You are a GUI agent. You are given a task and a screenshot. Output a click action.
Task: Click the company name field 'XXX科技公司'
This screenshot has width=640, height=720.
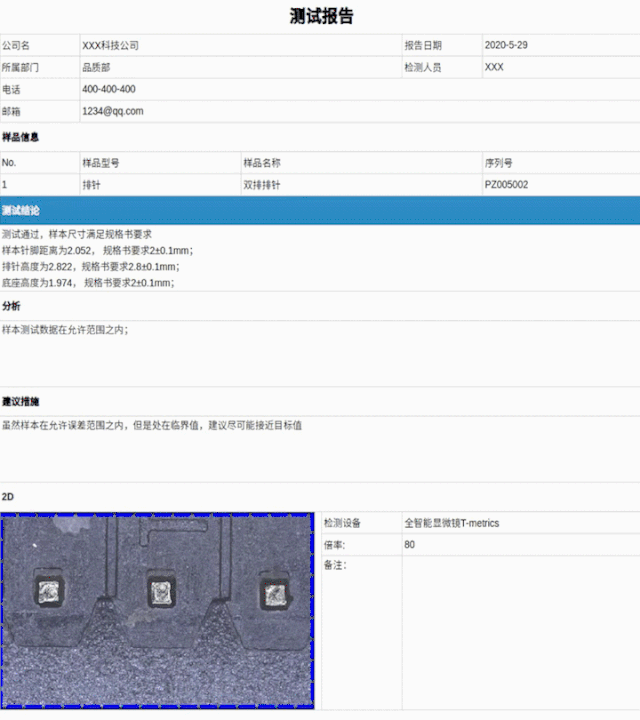click(111, 46)
